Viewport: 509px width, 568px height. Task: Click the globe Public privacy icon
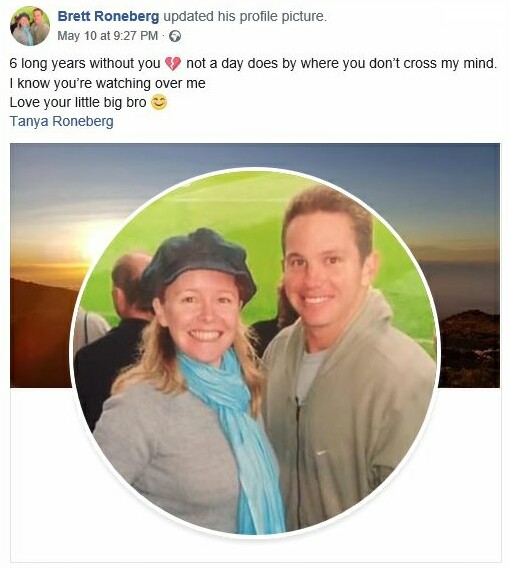point(175,36)
